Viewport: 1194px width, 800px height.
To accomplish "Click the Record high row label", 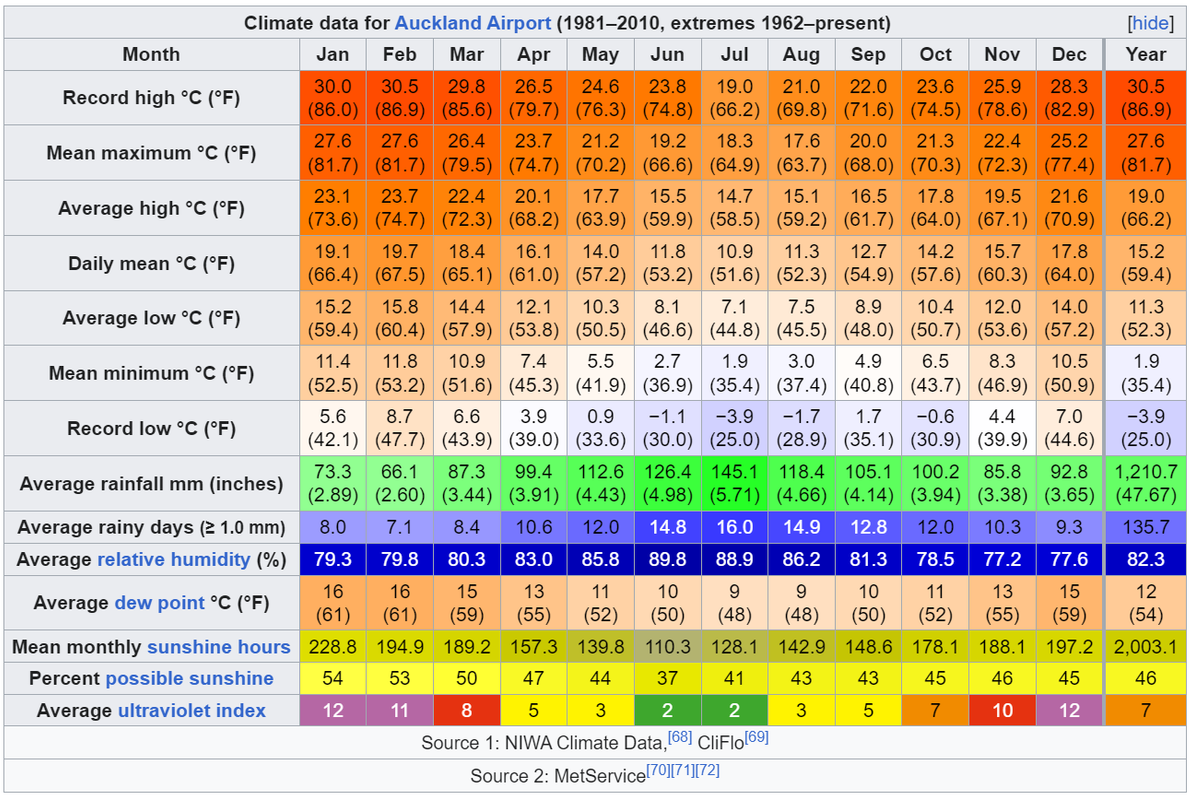I will pos(152,98).
